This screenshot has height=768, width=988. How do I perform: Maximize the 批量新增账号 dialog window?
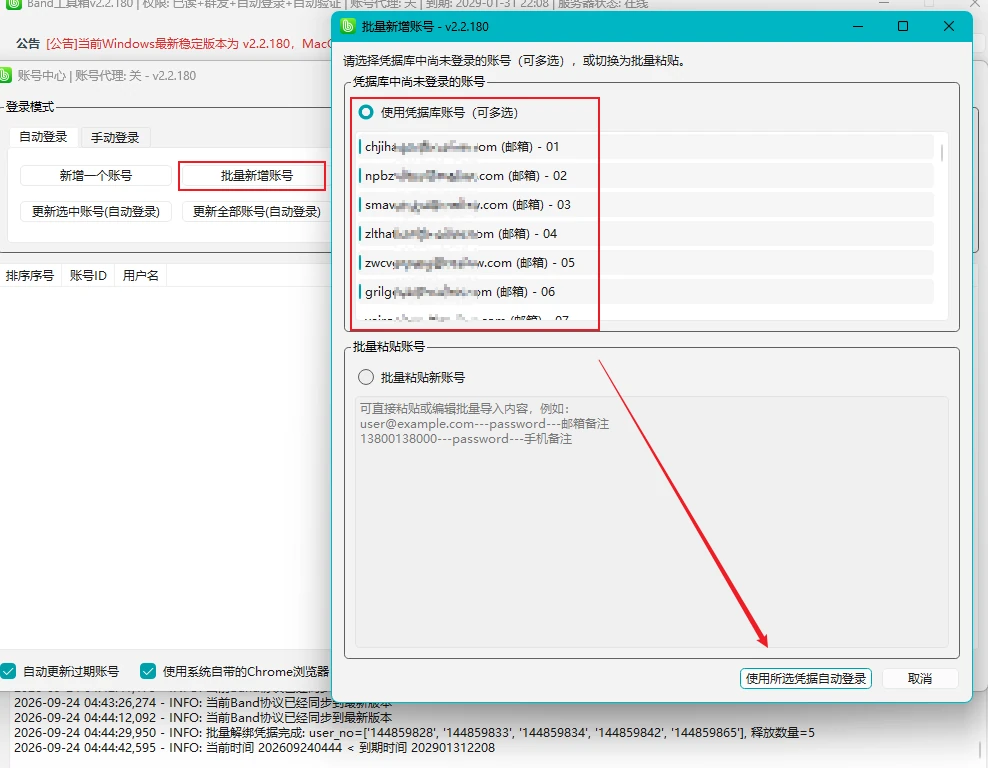point(903,26)
